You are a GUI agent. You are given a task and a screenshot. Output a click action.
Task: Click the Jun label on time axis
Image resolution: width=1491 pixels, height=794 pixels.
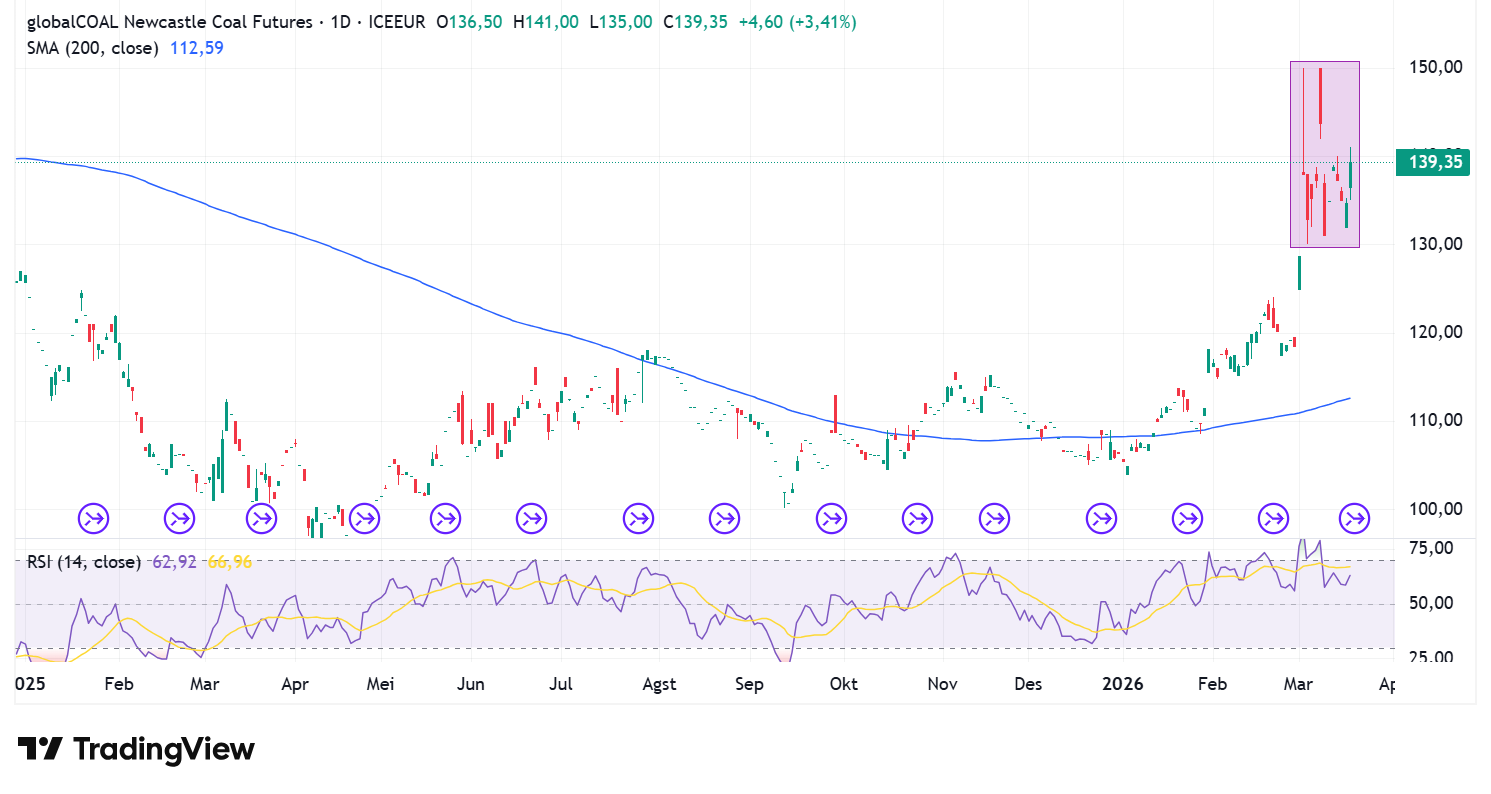(470, 685)
